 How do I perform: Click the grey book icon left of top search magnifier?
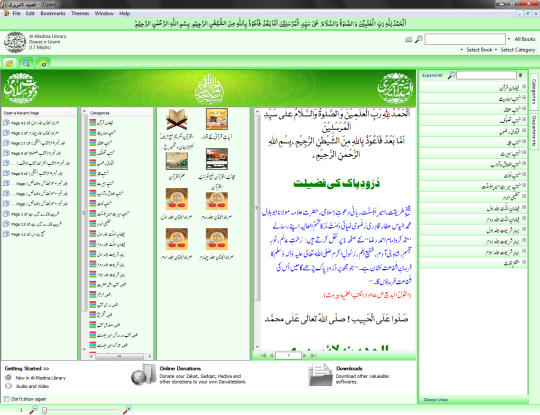[x=408, y=40]
